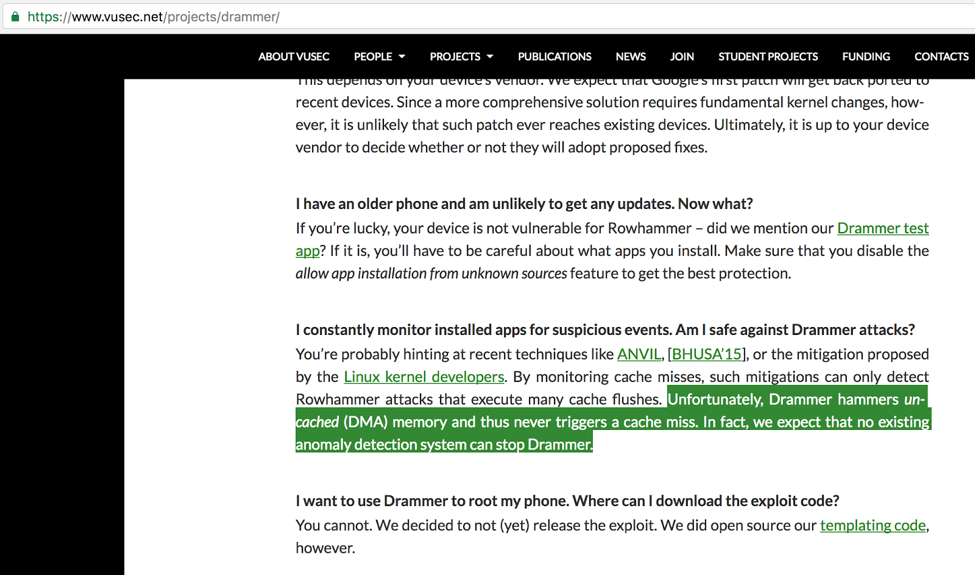Follow the Linux kernel developers link
The height and width of the screenshot is (575, 975).
423,377
